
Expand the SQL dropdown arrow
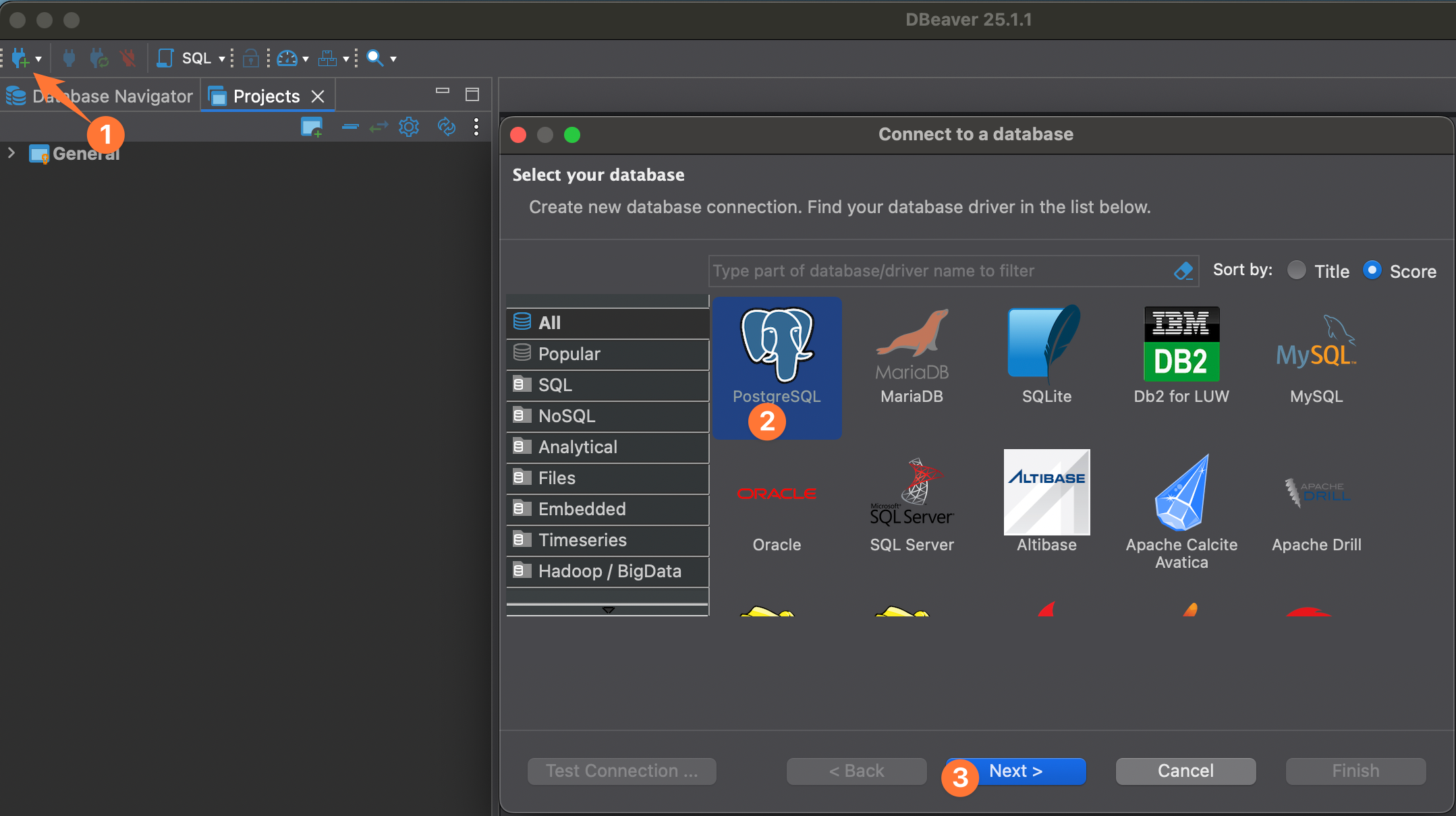click(x=221, y=59)
